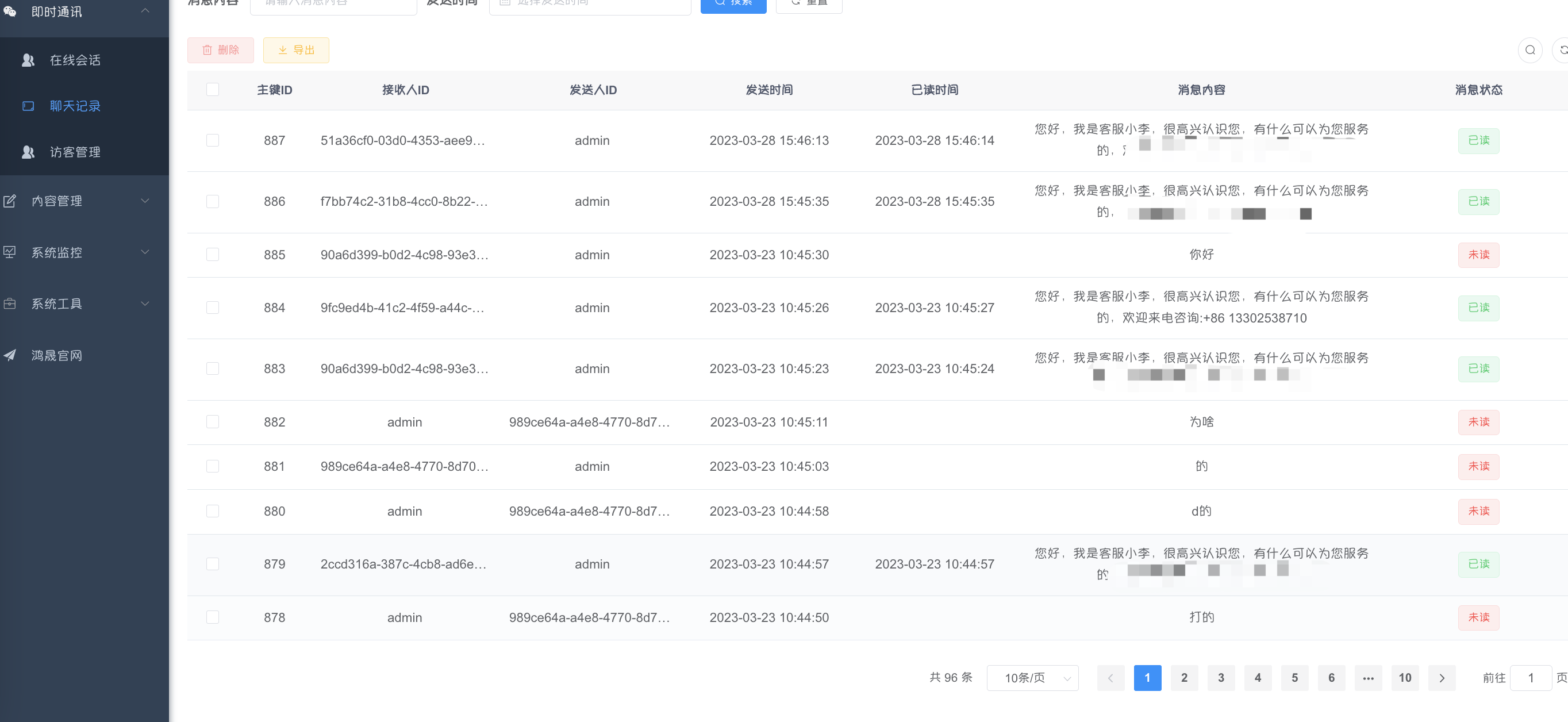
Task: Open 访客管理 menu item
Action: pyautogui.click(x=84, y=152)
